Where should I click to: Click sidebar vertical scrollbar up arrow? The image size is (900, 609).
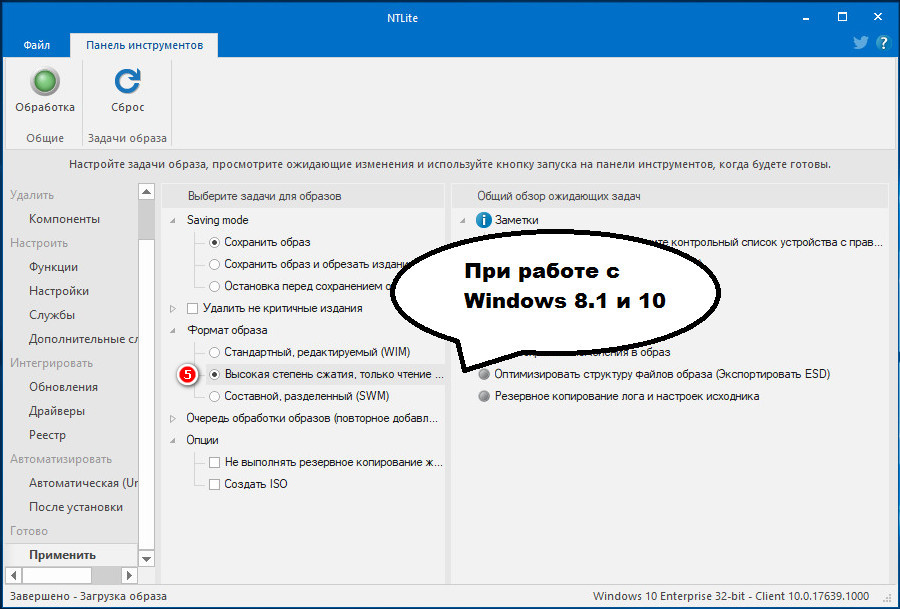[147, 192]
